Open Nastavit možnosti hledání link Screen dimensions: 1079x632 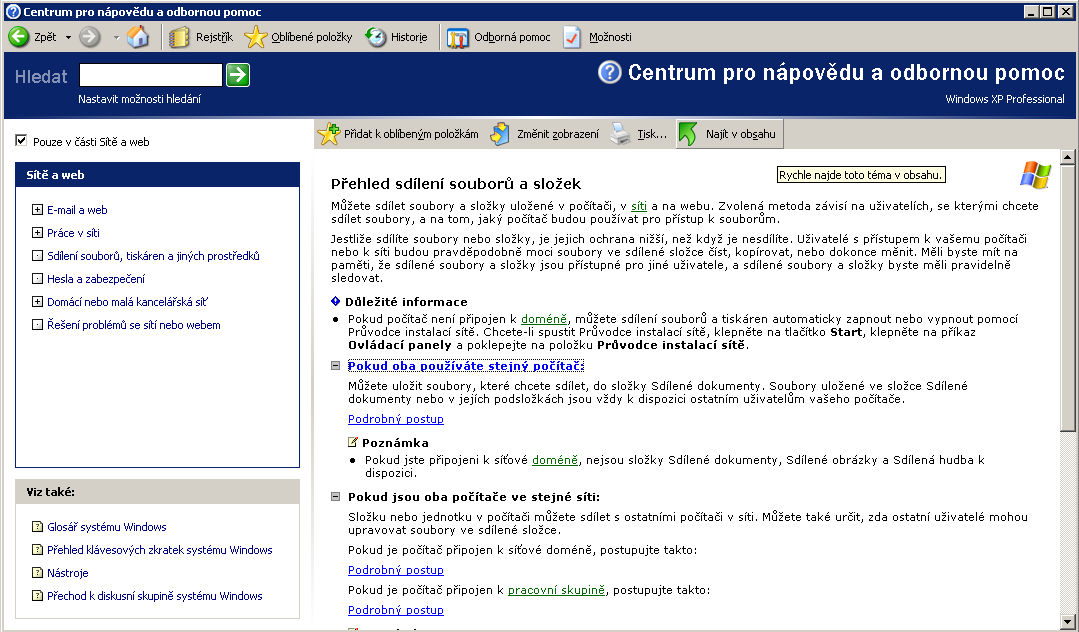tap(140, 99)
